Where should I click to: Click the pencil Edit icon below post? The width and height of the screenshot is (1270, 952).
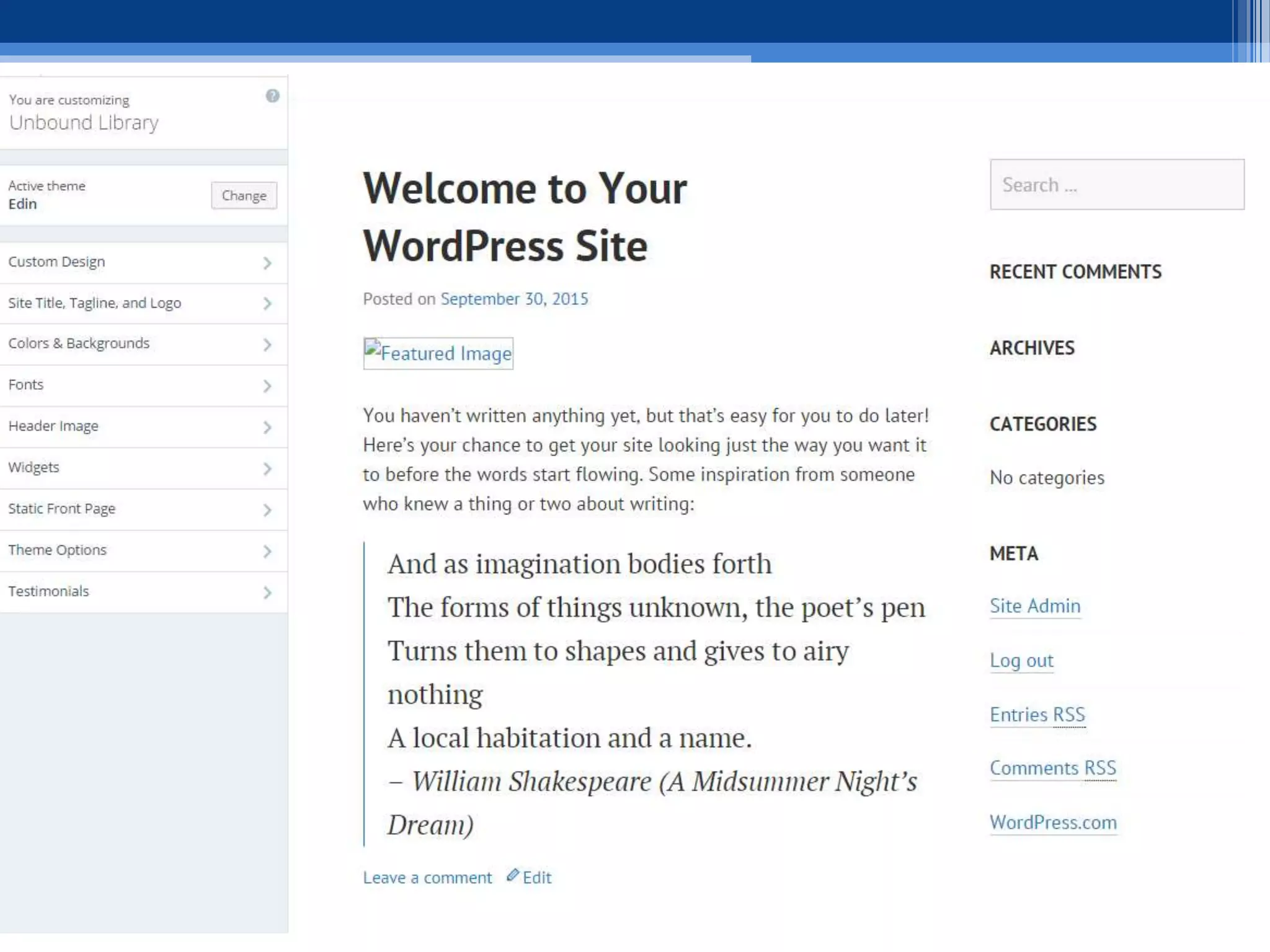(513, 875)
